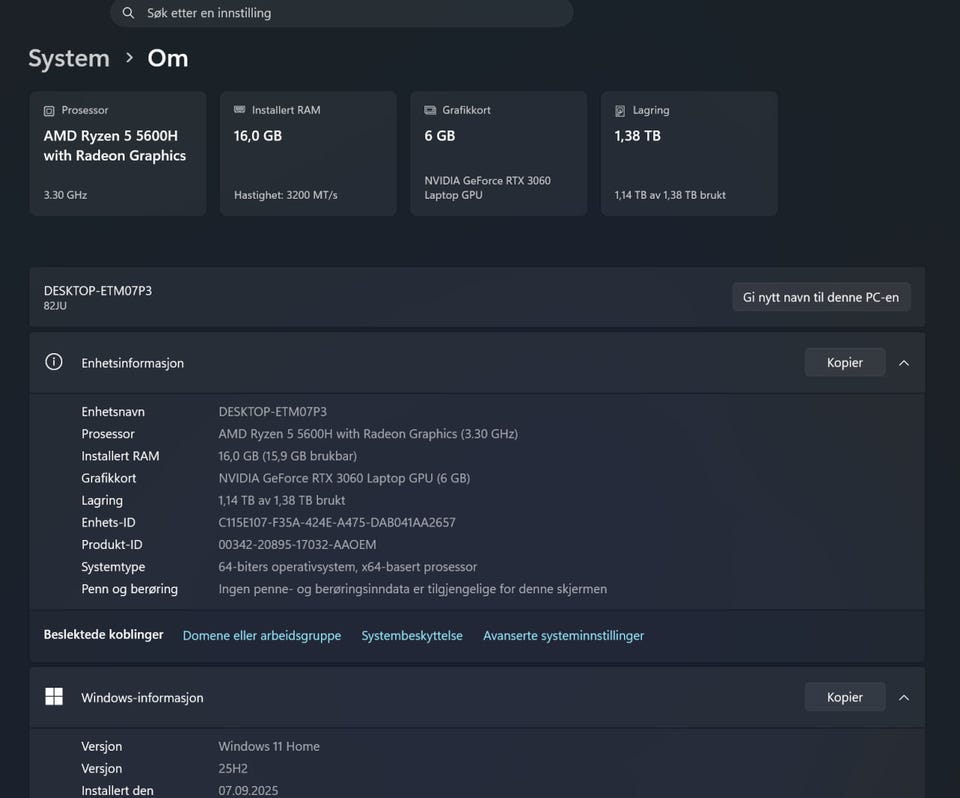Click the Installert den label
Screen dimensions: 960x798
118,790
